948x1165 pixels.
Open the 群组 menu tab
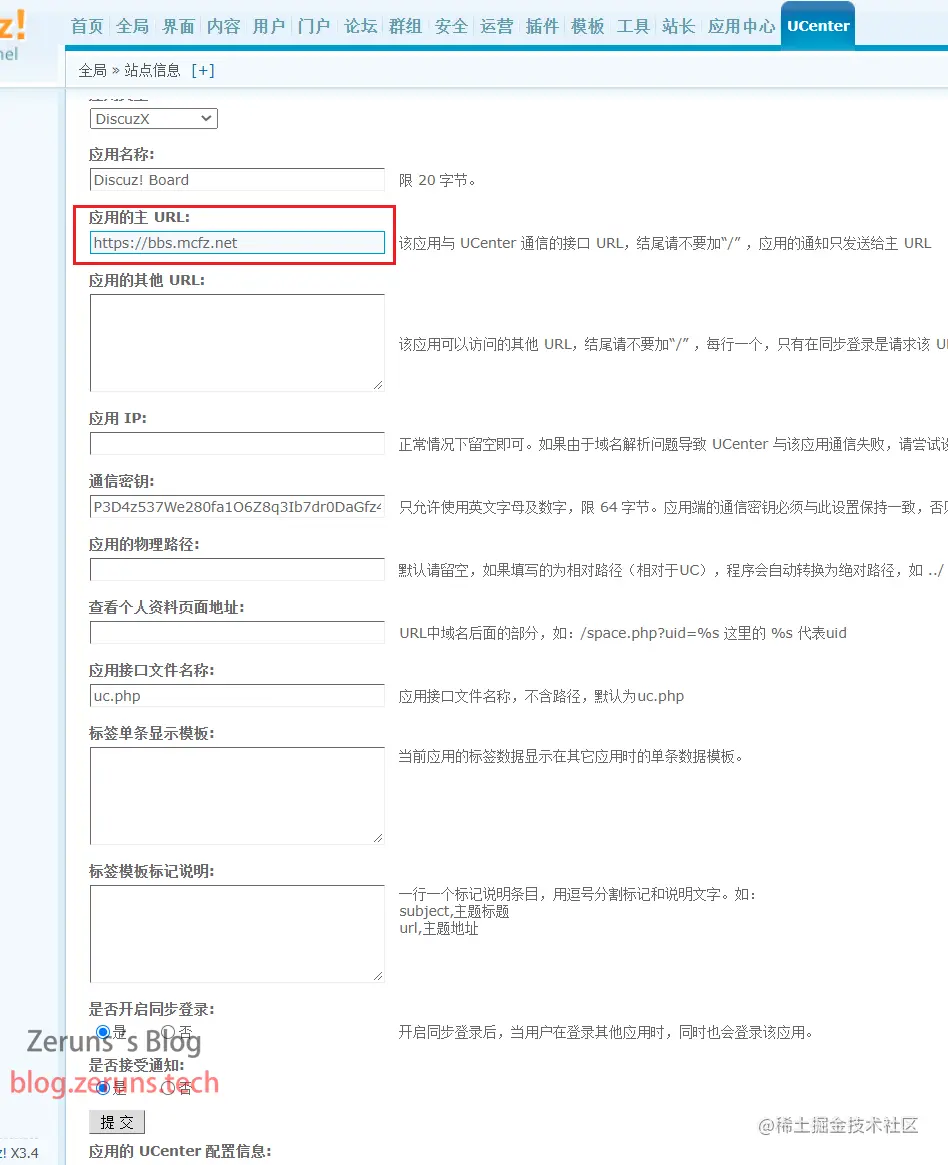[x=406, y=26]
